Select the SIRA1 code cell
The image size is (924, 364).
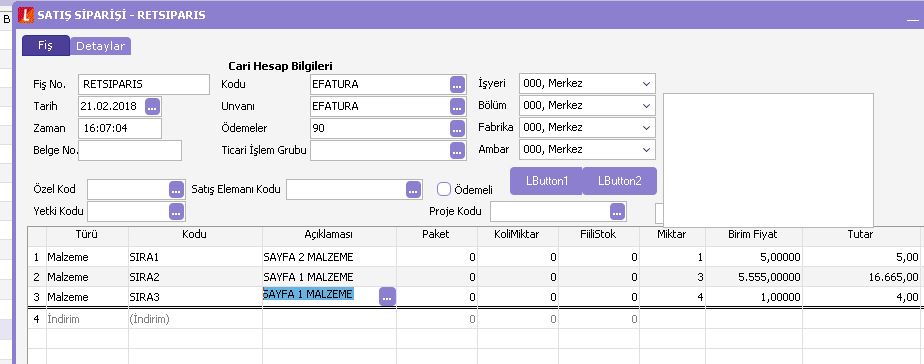(x=195, y=257)
